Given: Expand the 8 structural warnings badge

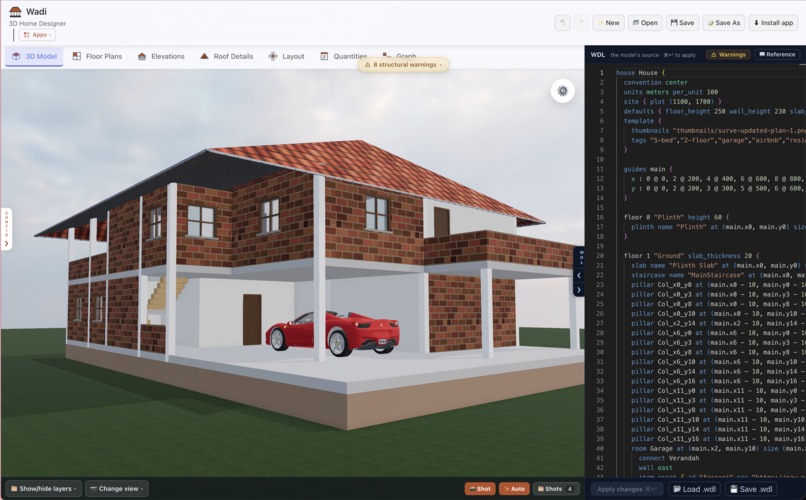Looking at the screenshot, I should tap(403, 65).
